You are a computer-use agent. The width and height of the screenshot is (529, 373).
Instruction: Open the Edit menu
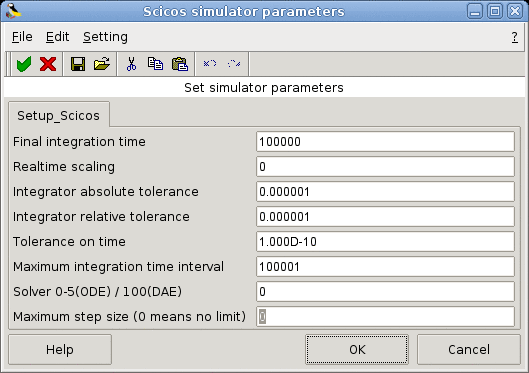click(x=57, y=36)
